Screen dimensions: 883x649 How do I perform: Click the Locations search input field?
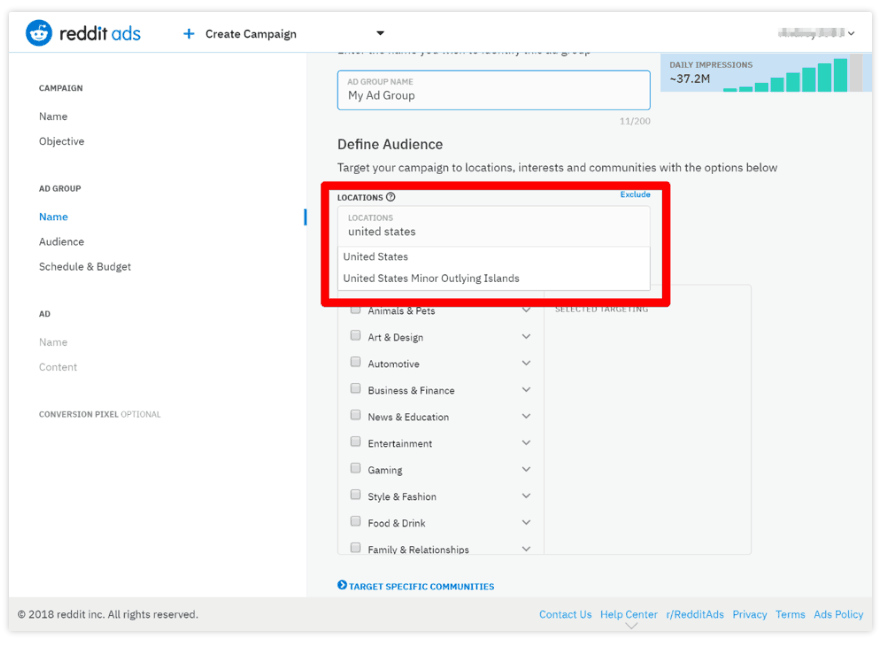(x=494, y=226)
